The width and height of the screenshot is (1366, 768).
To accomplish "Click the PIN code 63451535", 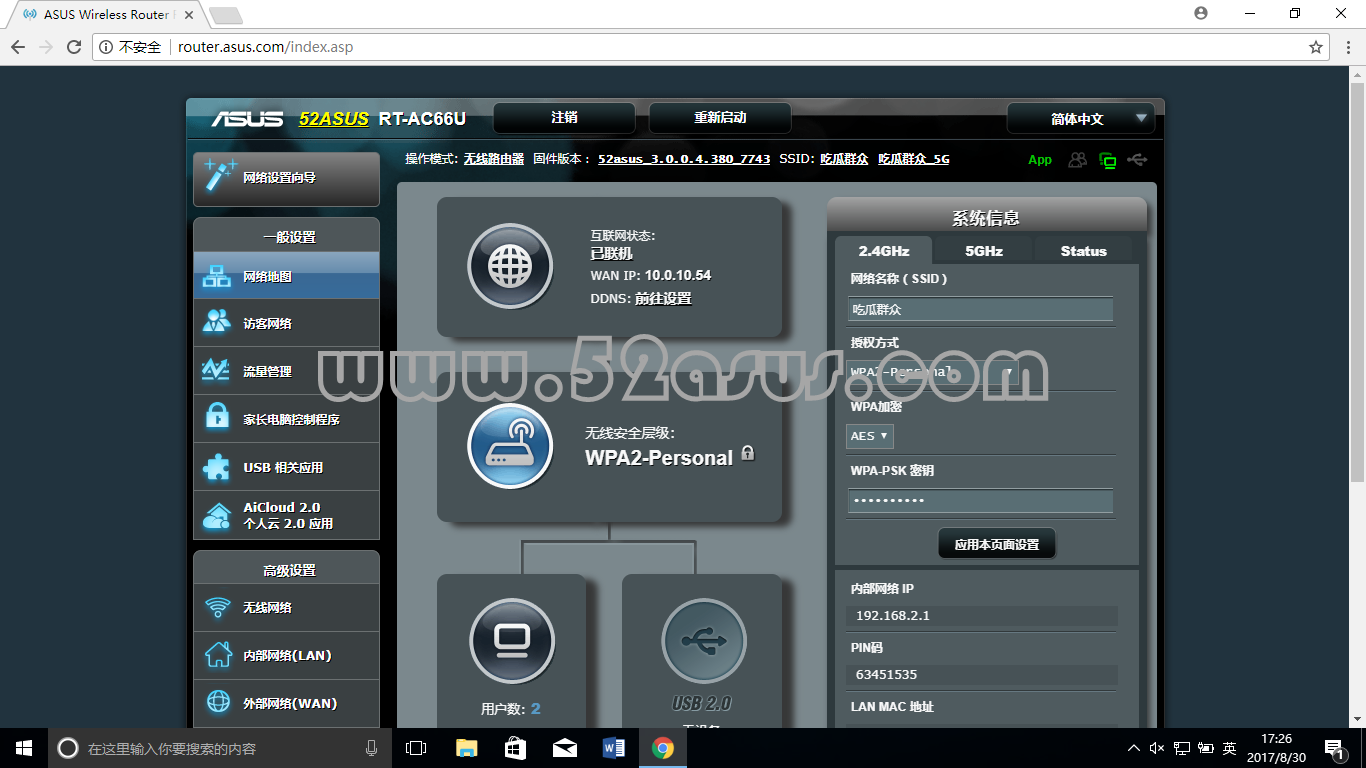I will point(886,674).
